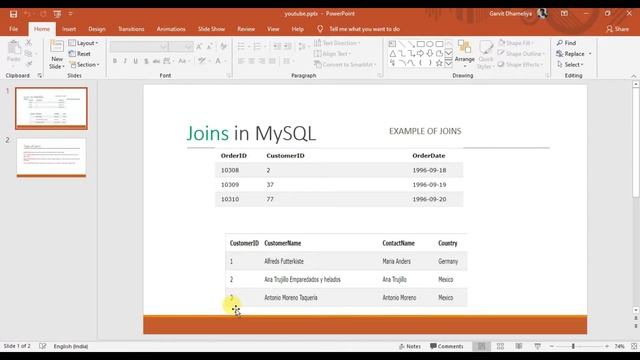The height and width of the screenshot is (360, 640).
Task: Click the Find button
Action: click(x=566, y=43)
